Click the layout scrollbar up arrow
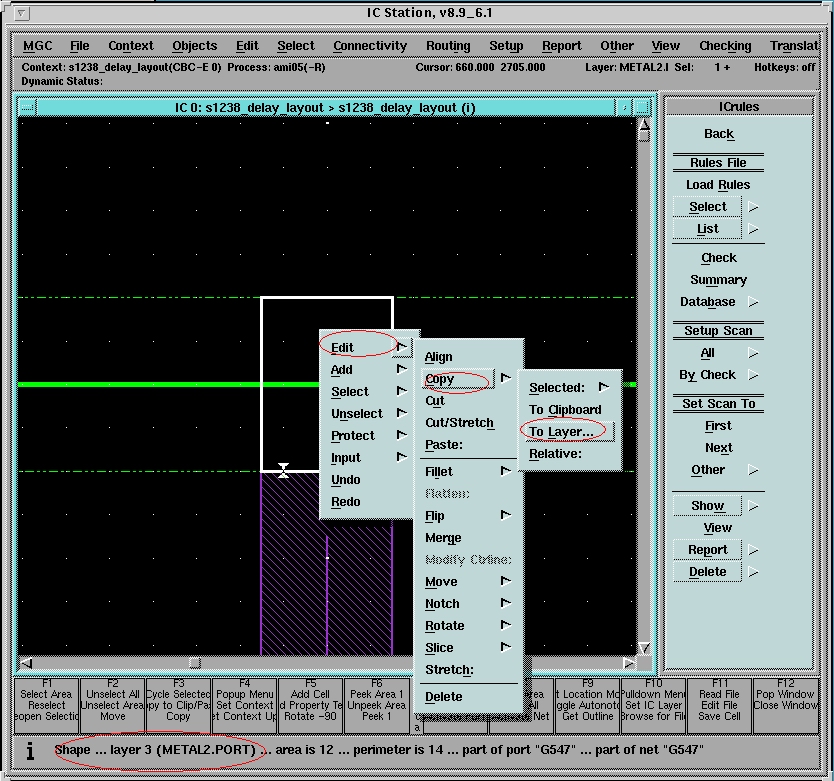 [x=644, y=125]
